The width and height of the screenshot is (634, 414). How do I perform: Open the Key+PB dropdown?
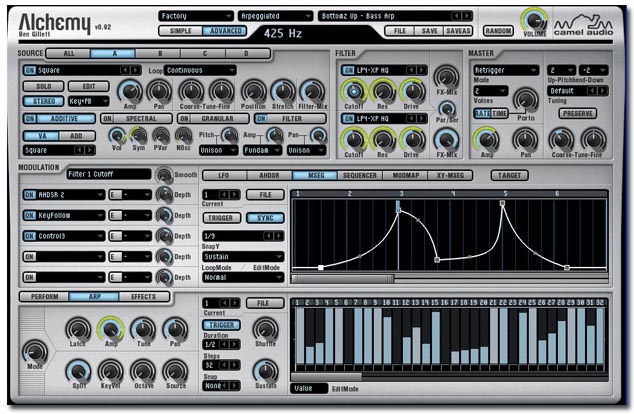click(x=89, y=101)
